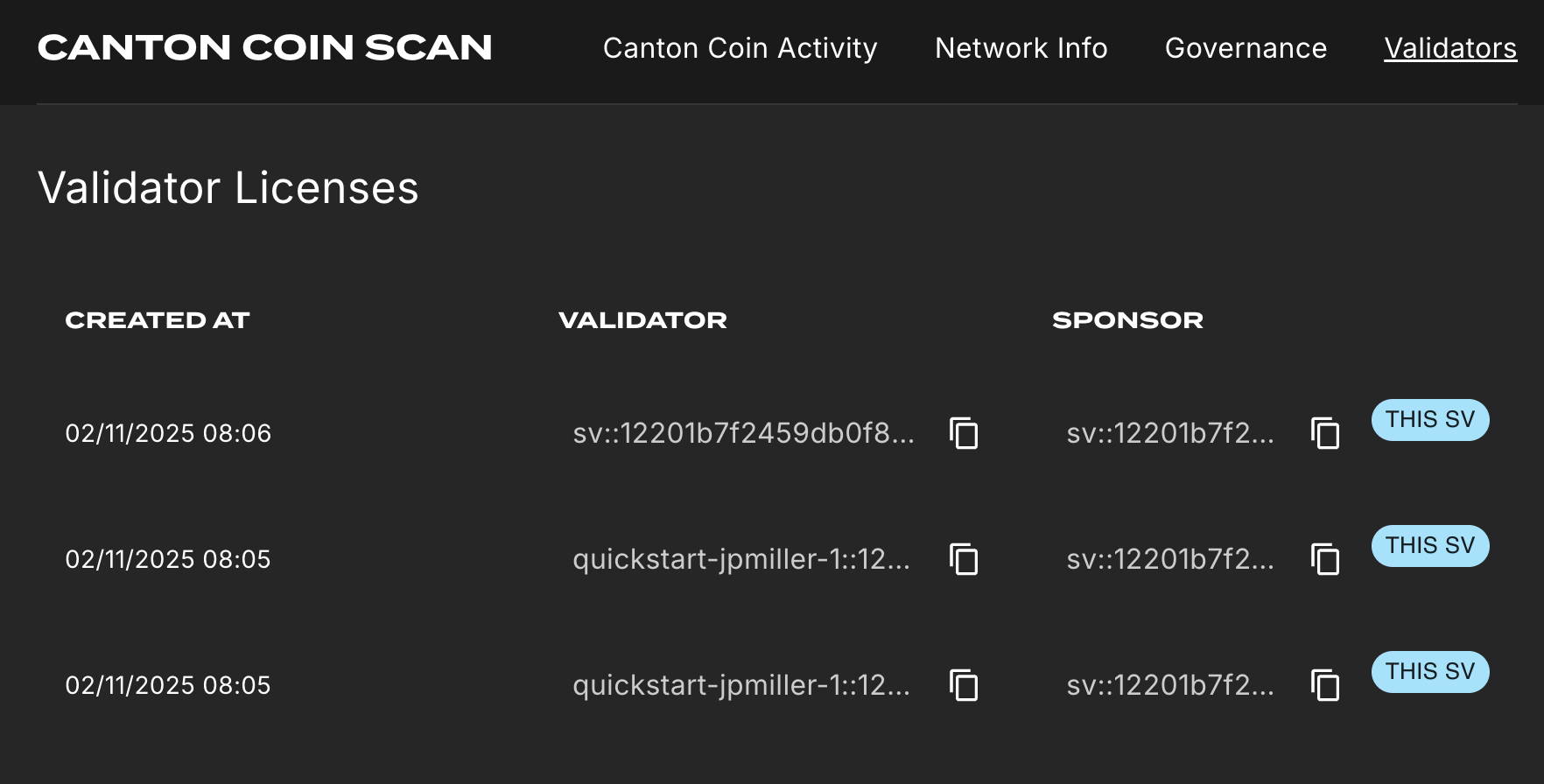Navigate to the Governance page

1245,48
